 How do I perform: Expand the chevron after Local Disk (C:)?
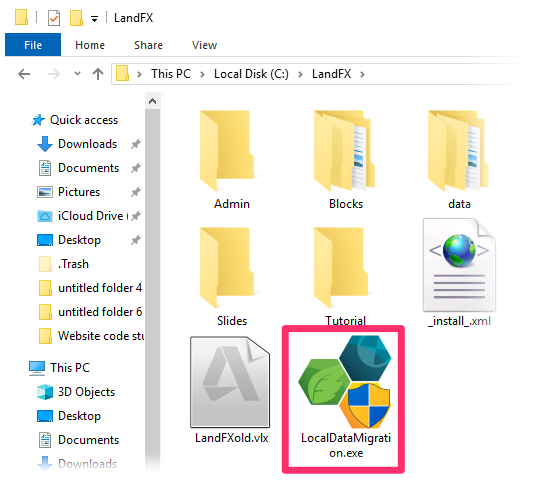[x=300, y=74]
